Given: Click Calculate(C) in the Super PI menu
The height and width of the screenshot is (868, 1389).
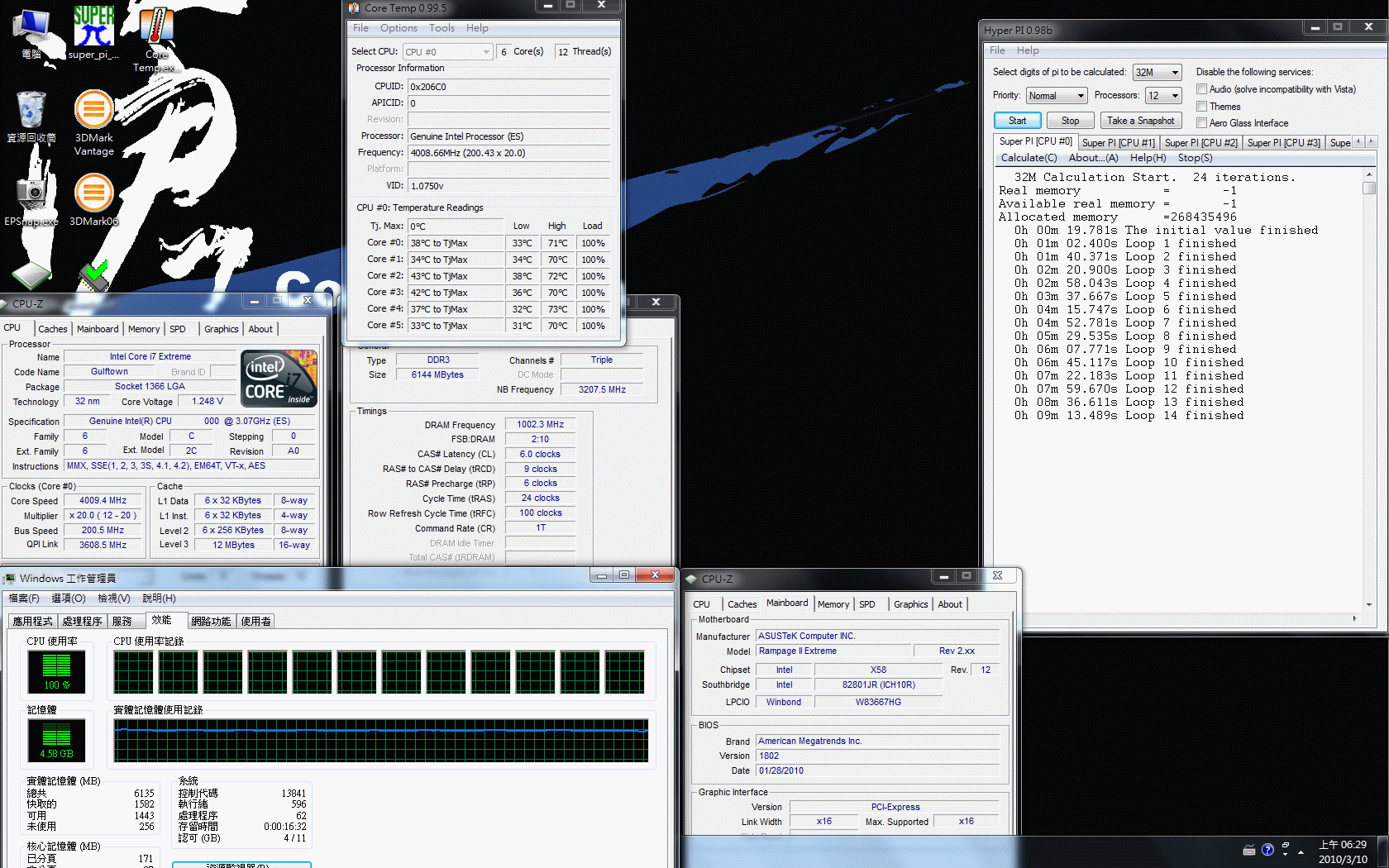Looking at the screenshot, I should [x=1029, y=158].
